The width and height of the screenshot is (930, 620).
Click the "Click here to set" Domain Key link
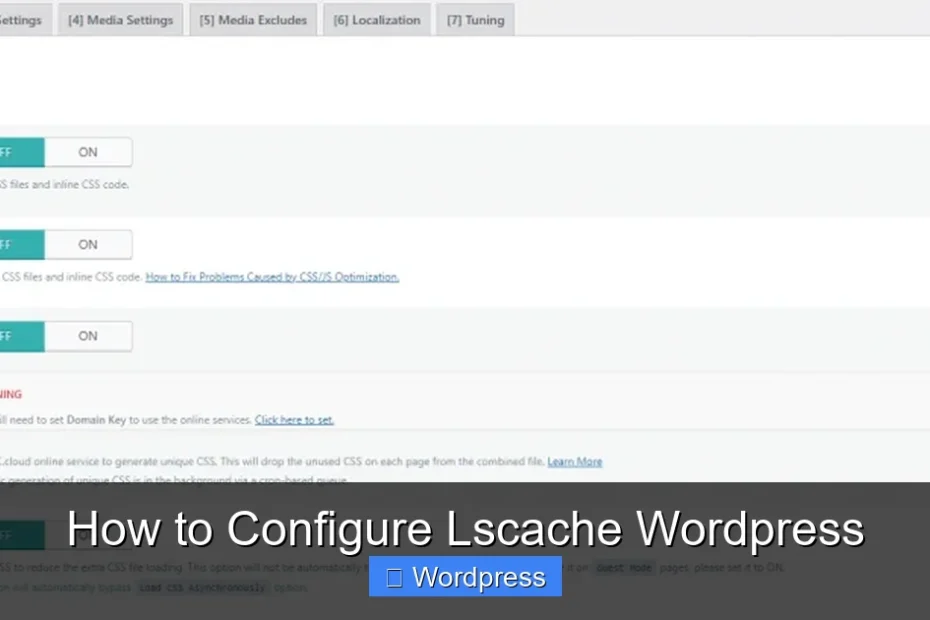(294, 419)
